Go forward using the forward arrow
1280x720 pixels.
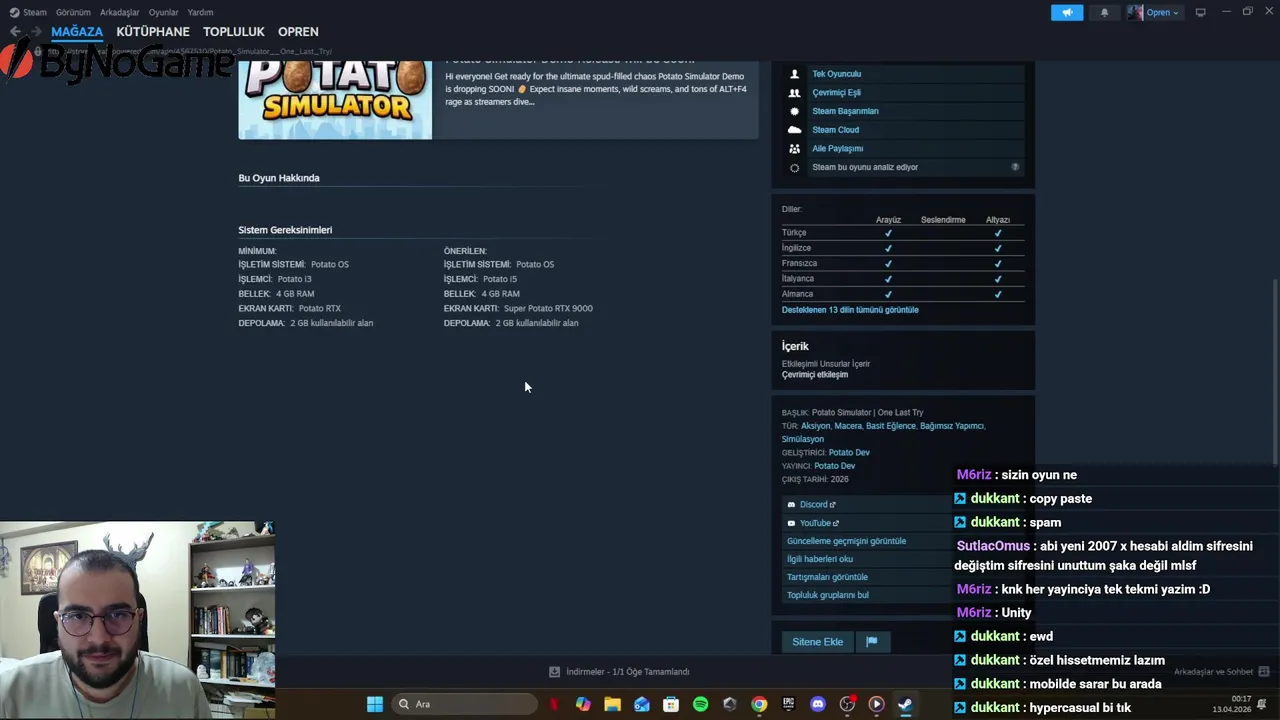[35, 32]
